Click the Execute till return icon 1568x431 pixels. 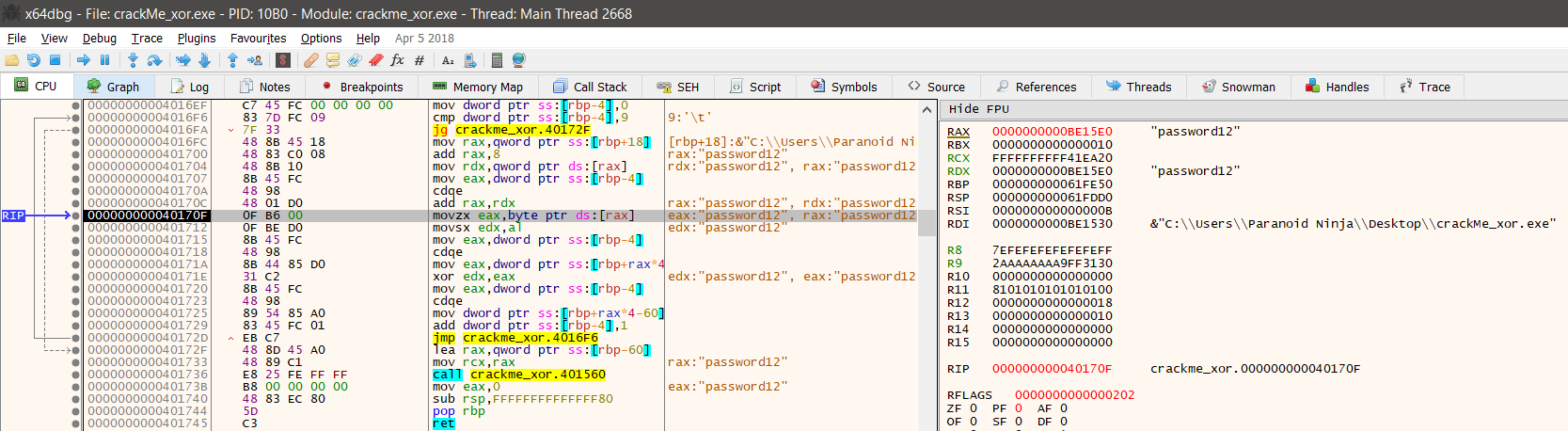pos(232,60)
